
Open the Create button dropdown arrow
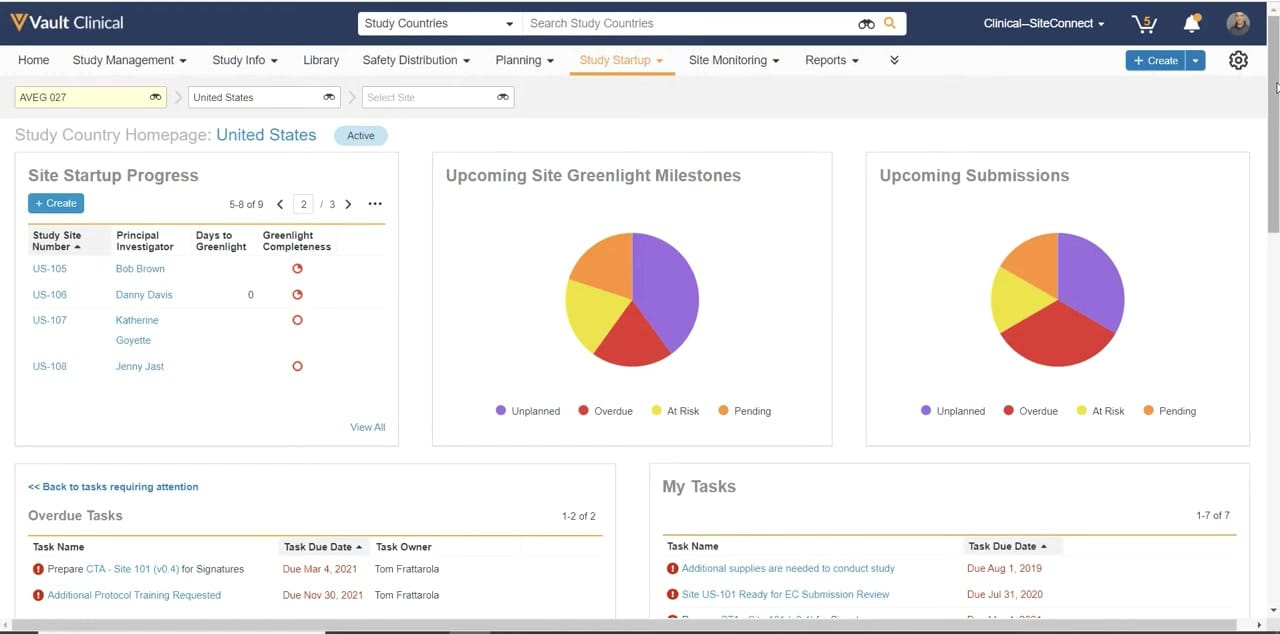click(1195, 60)
